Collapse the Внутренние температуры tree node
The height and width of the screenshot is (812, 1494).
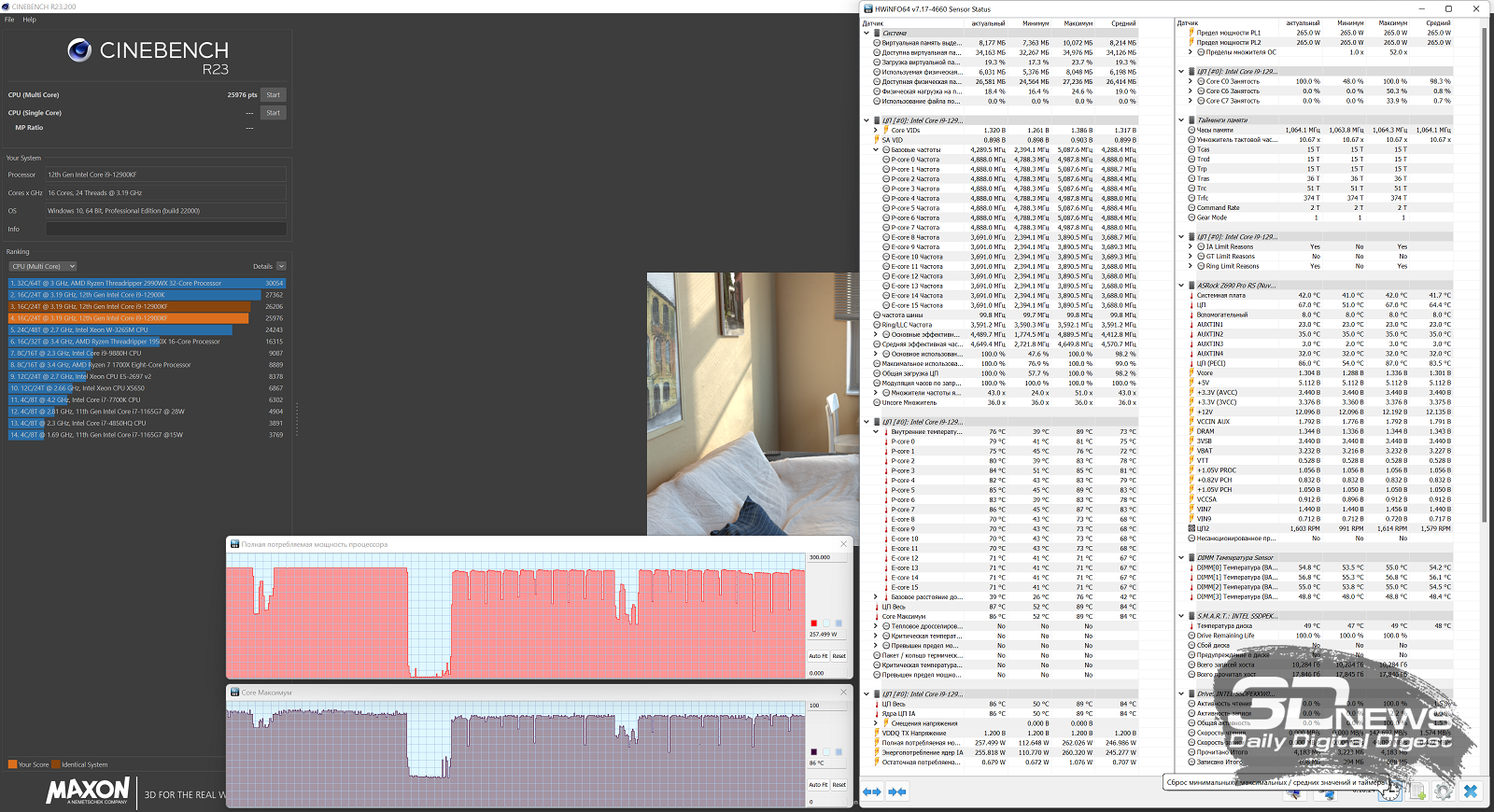pyautogui.click(x=876, y=432)
